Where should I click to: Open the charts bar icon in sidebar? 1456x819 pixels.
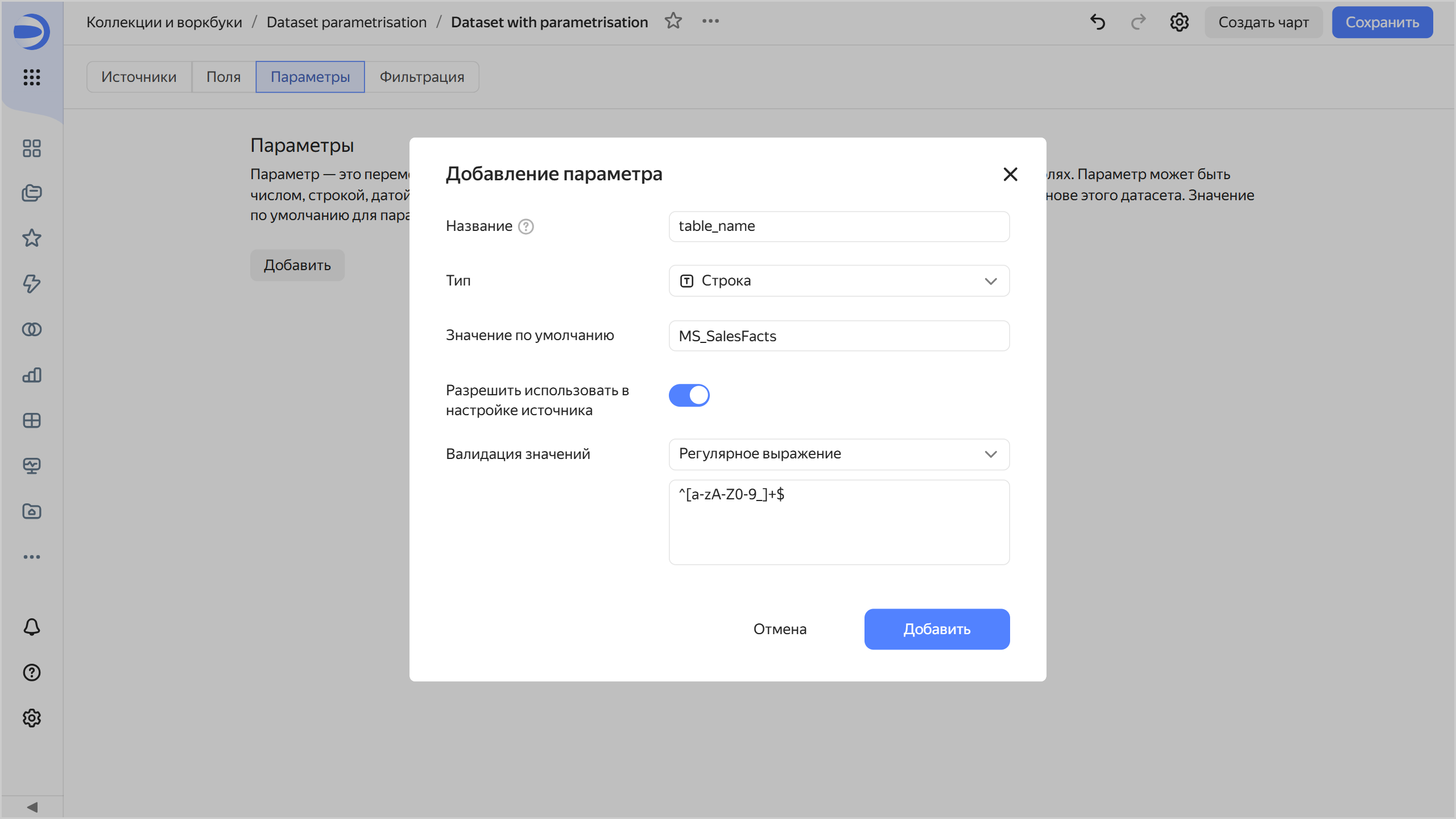tap(32, 375)
